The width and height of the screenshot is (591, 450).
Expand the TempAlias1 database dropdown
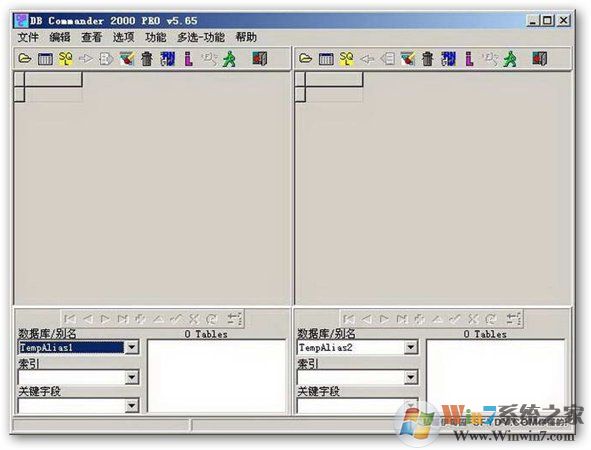tap(132, 347)
